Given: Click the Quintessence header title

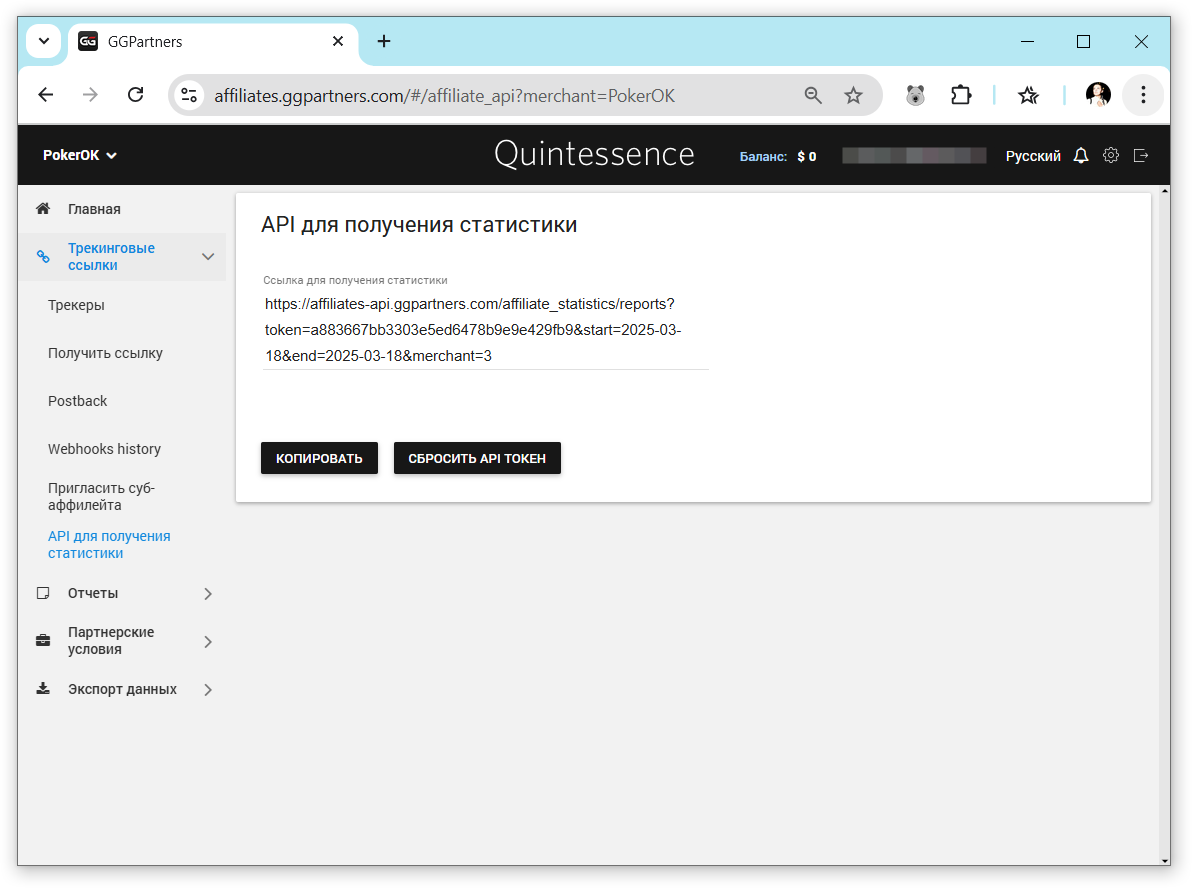Looking at the screenshot, I should 594,154.
